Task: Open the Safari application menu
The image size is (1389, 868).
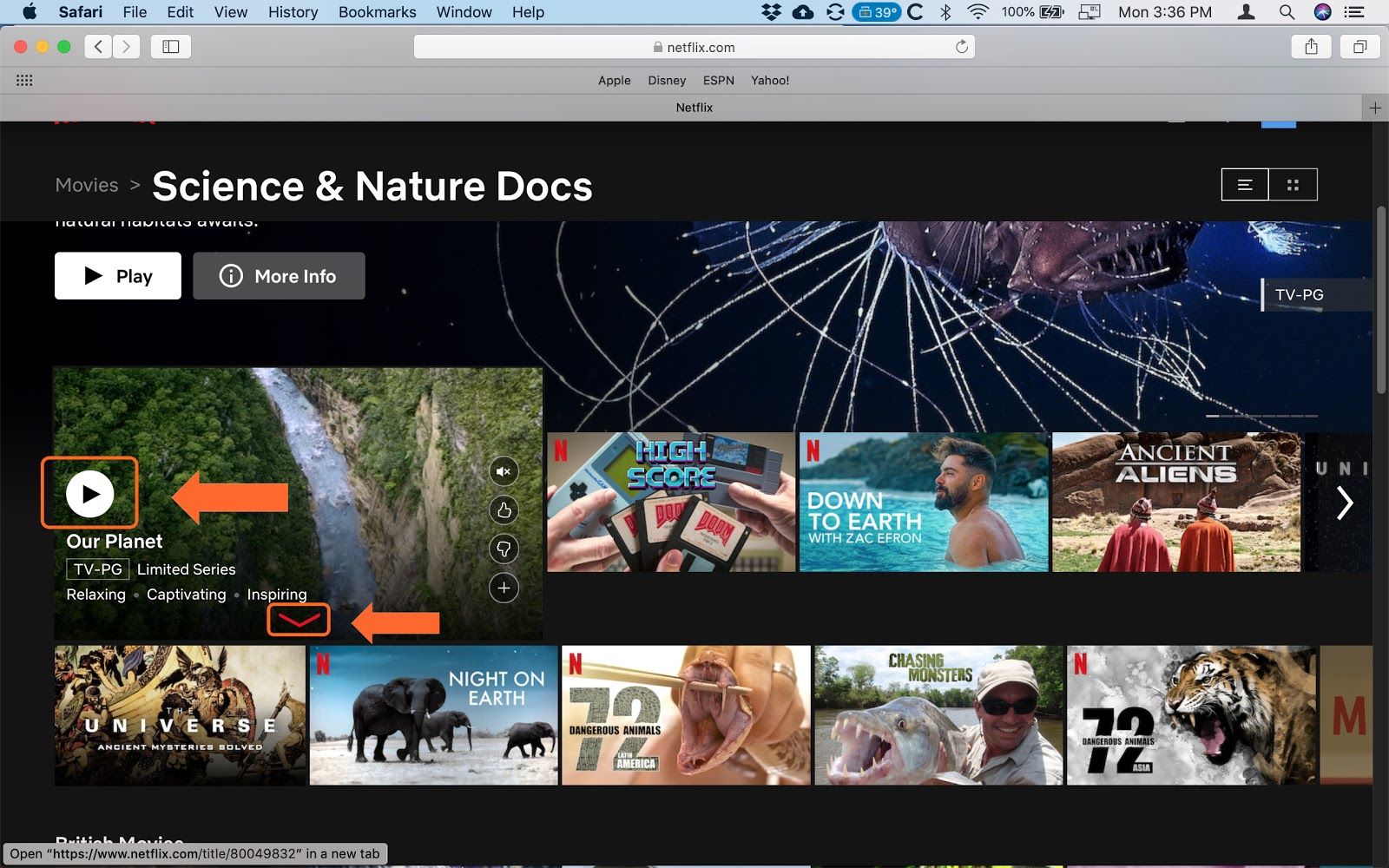Action: coord(81,12)
